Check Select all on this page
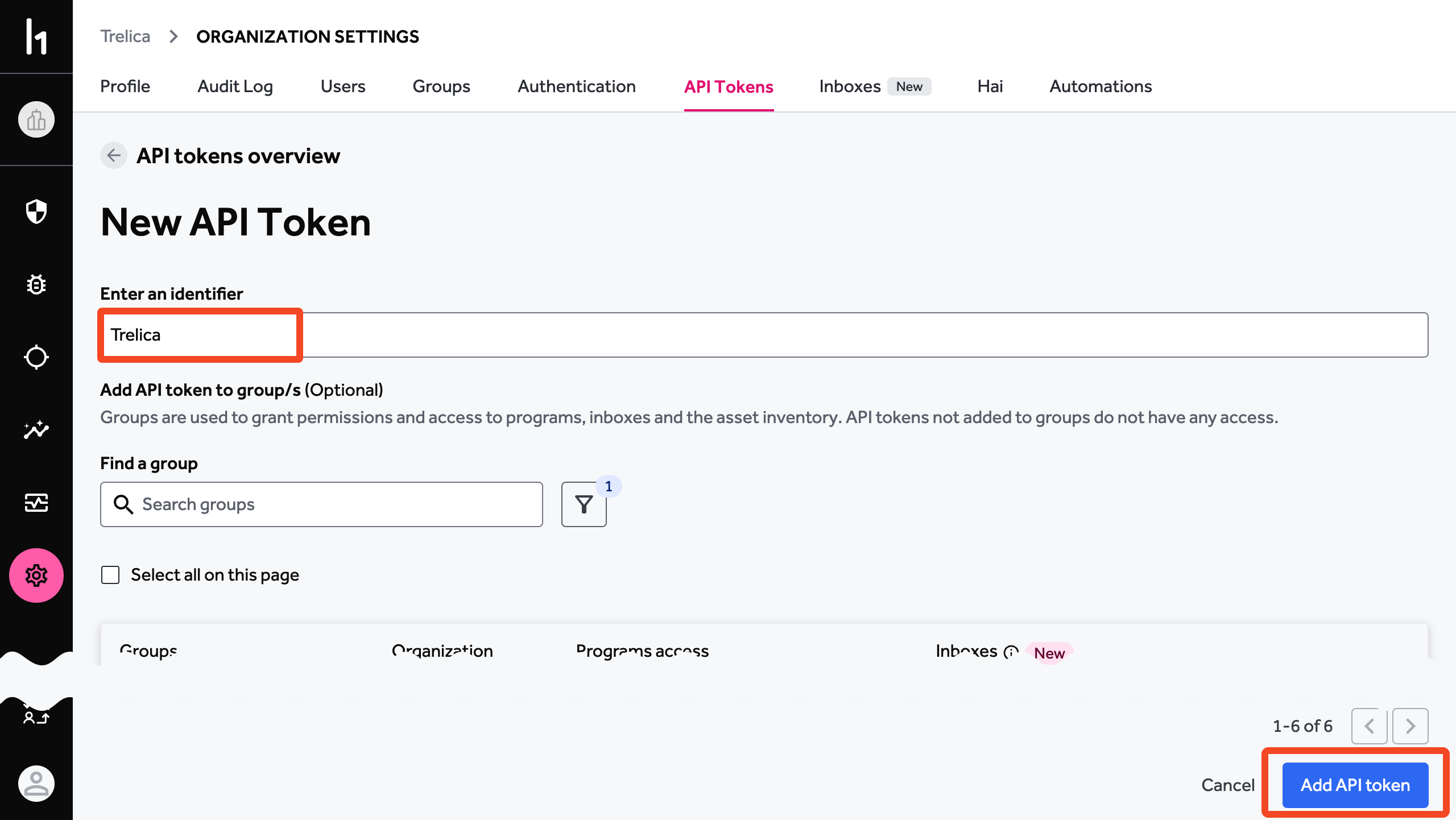The height and width of the screenshot is (820, 1456). [x=110, y=575]
